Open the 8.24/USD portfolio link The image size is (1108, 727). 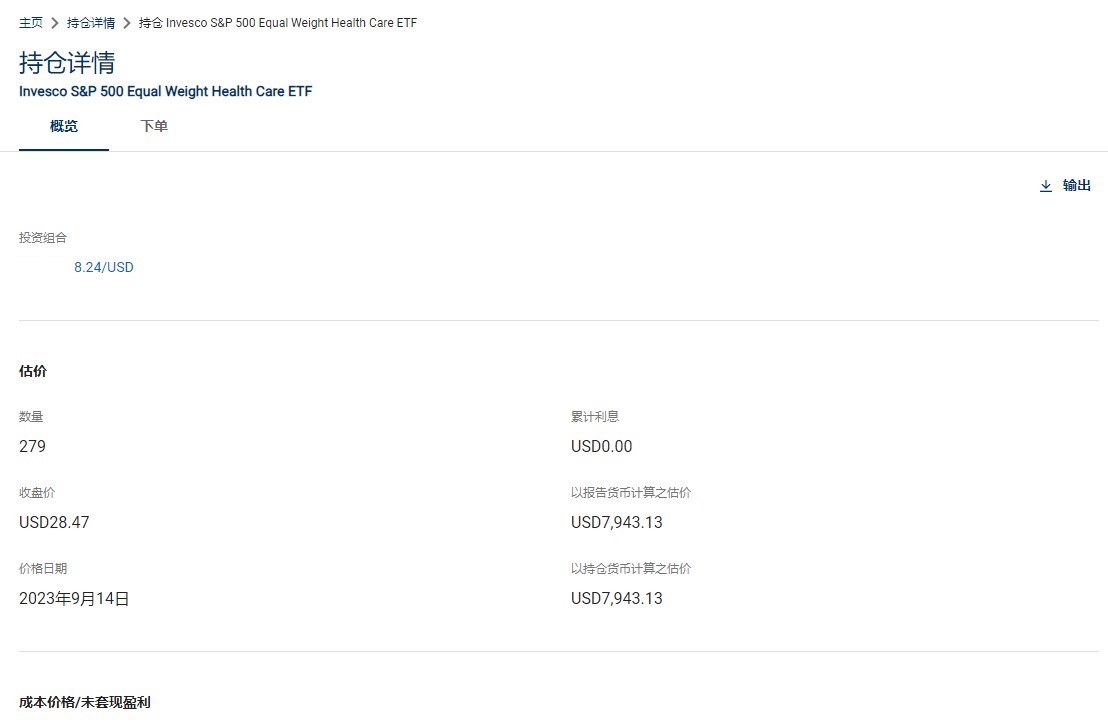tap(104, 267)
